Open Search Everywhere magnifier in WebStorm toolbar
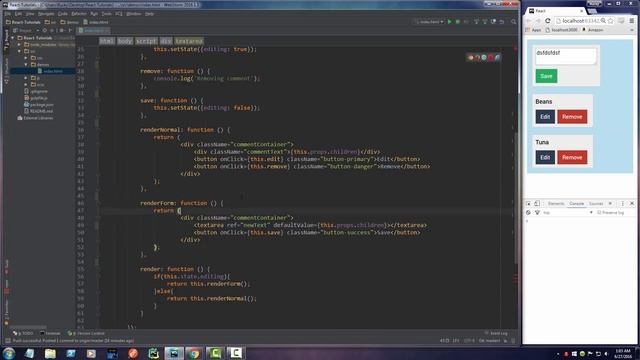 (513, 22)
